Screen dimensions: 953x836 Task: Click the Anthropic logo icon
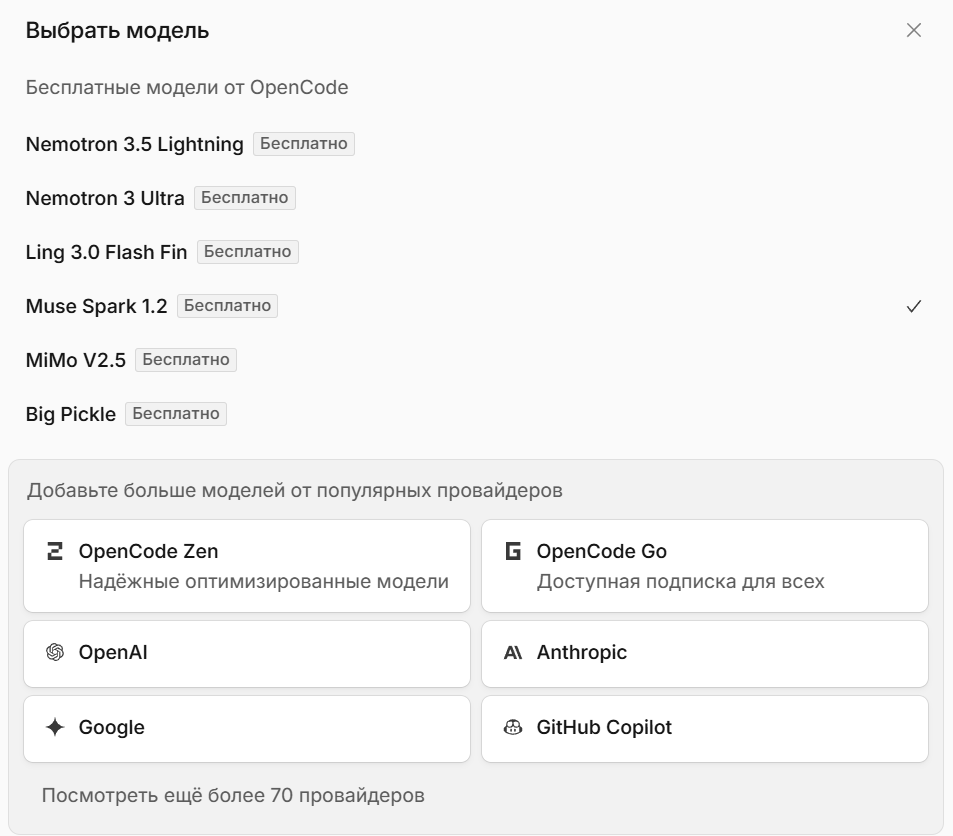(x=513, y=652)
